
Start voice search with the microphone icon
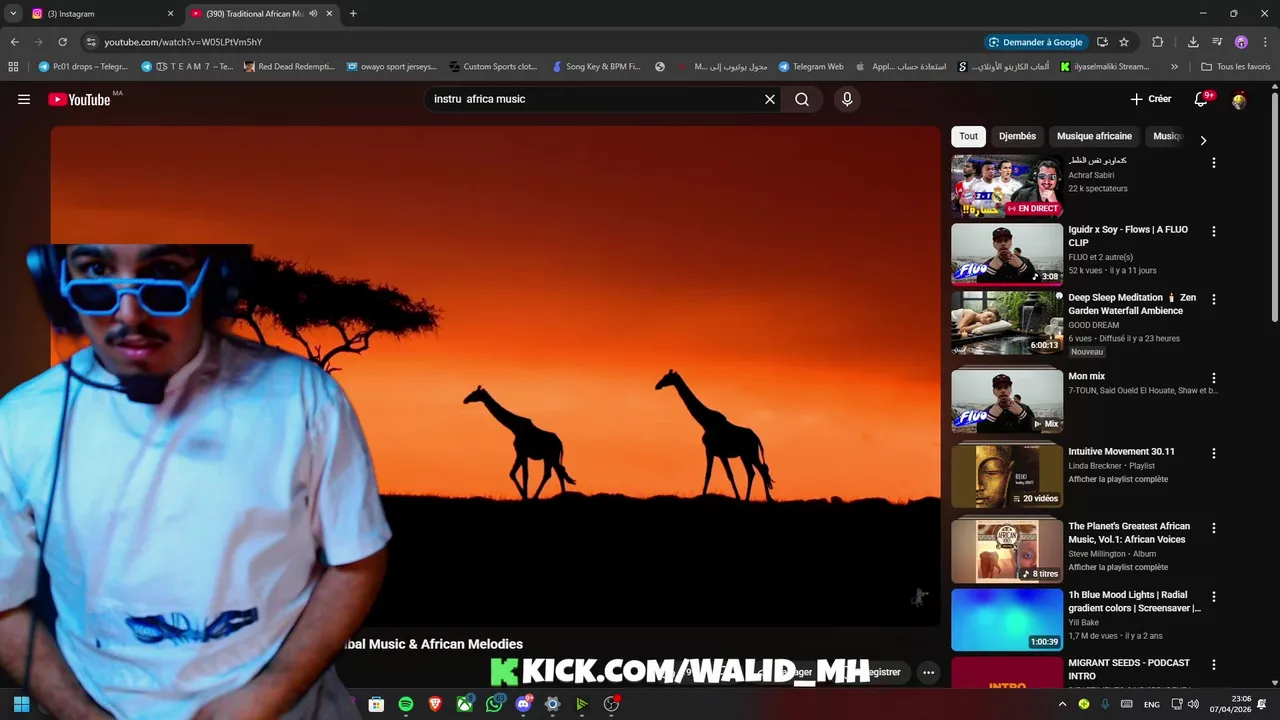tap(847, 99)
